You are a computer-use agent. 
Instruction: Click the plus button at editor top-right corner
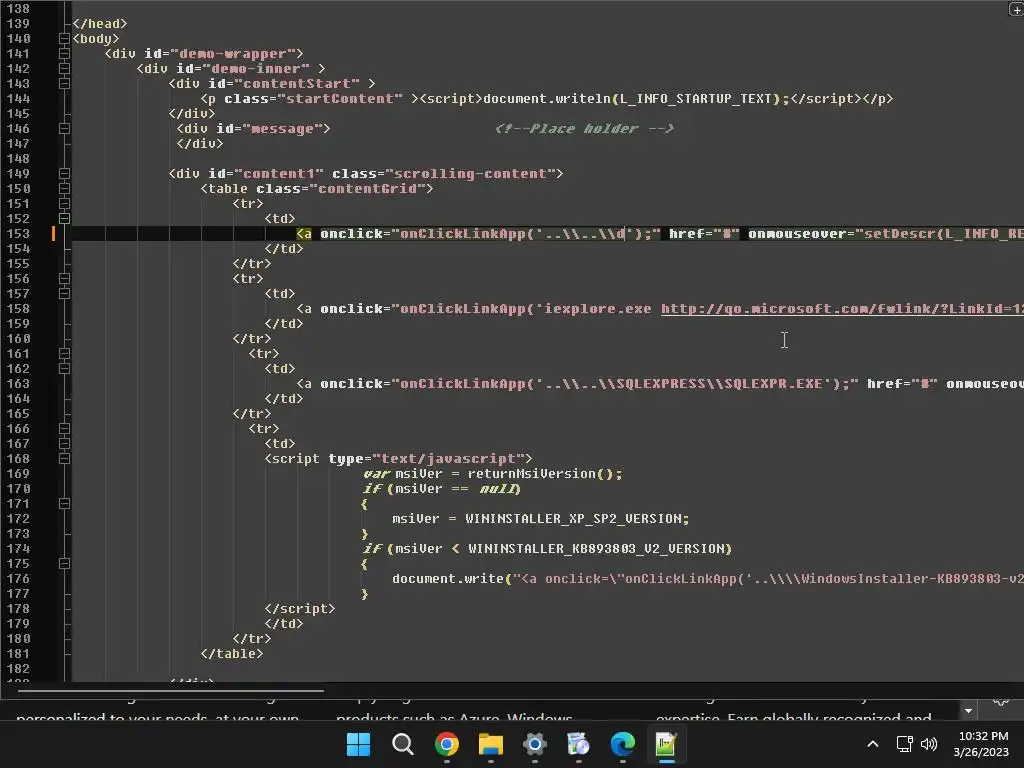click(1016, 9)
